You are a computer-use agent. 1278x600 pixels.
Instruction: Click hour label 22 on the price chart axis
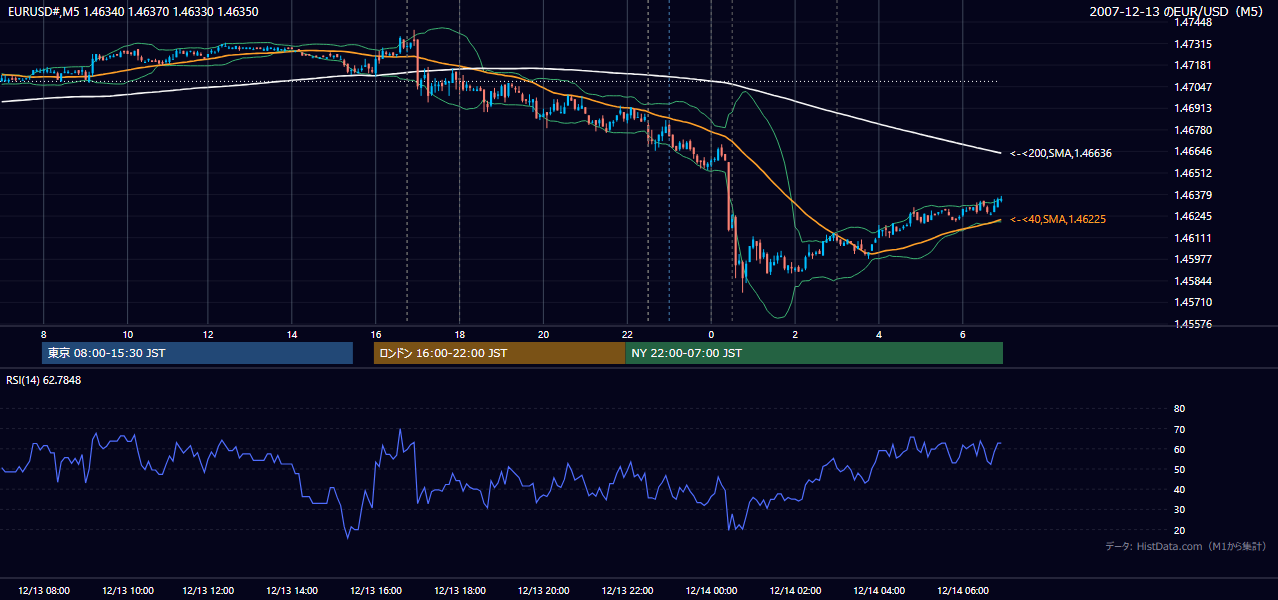coord(626,333)
